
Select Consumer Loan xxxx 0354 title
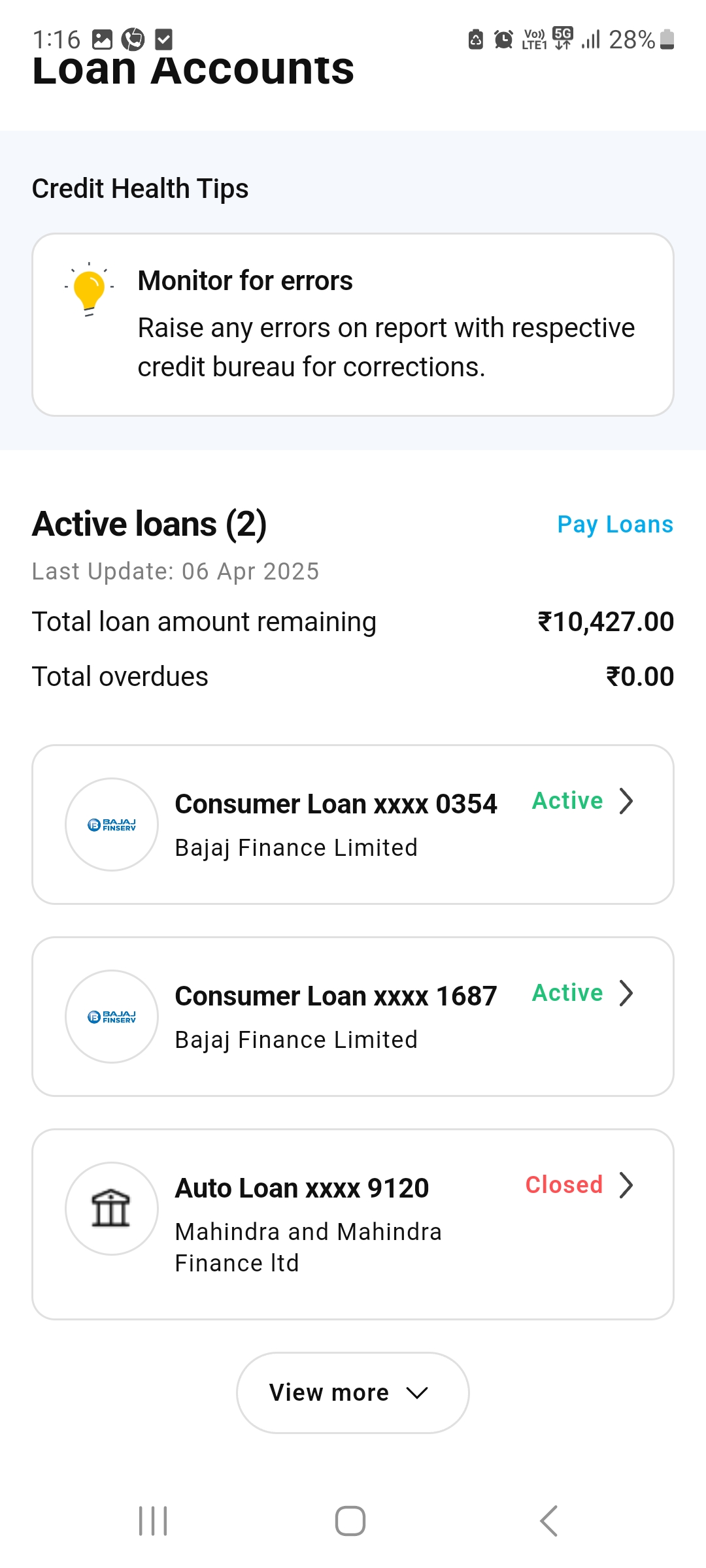coord(336,804)
